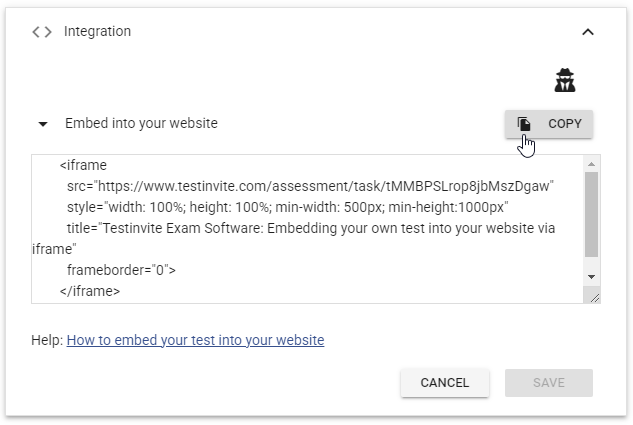Click inside the iframe embed code box

308,228
